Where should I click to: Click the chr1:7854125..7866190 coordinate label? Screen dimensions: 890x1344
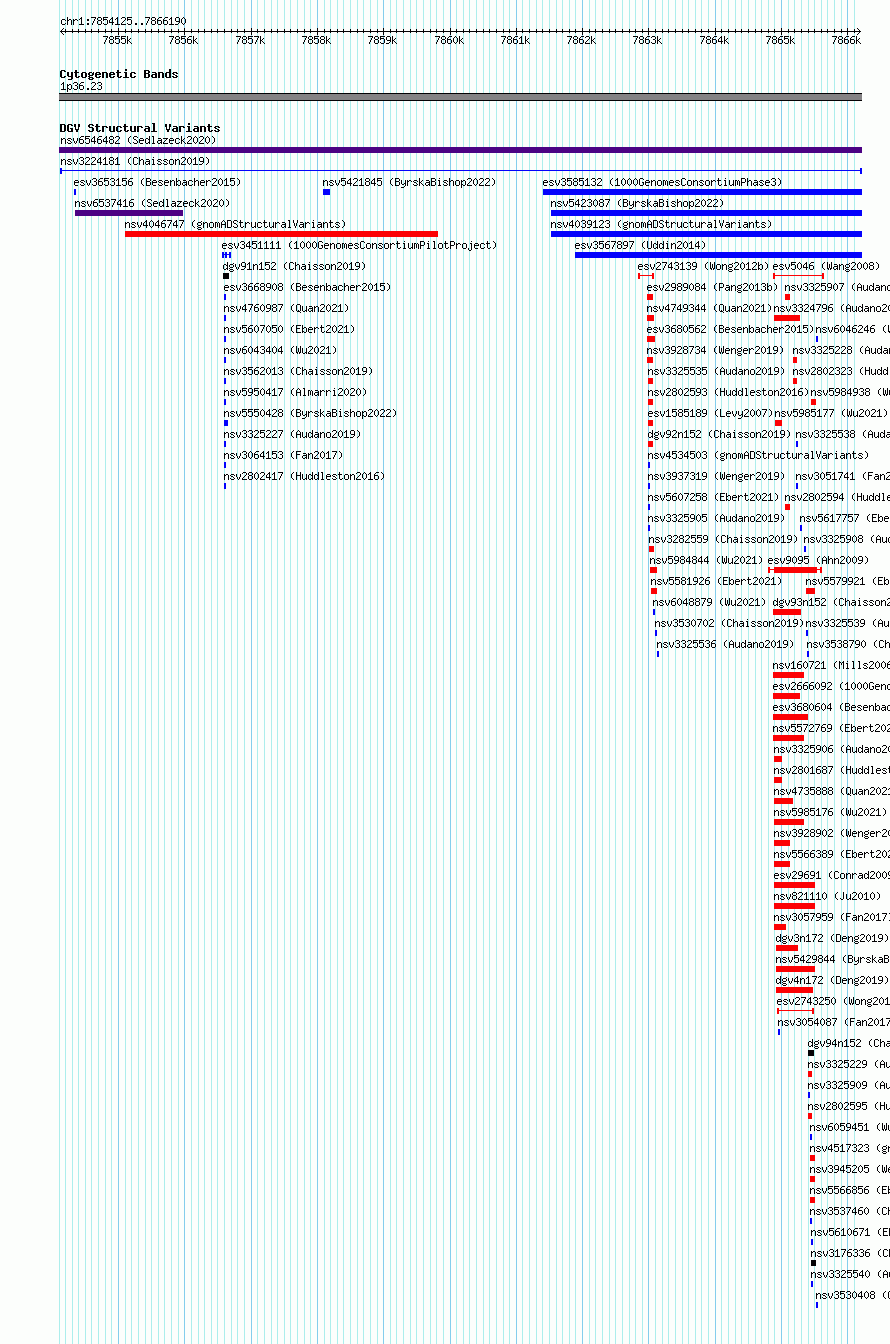tap(123, 21)
